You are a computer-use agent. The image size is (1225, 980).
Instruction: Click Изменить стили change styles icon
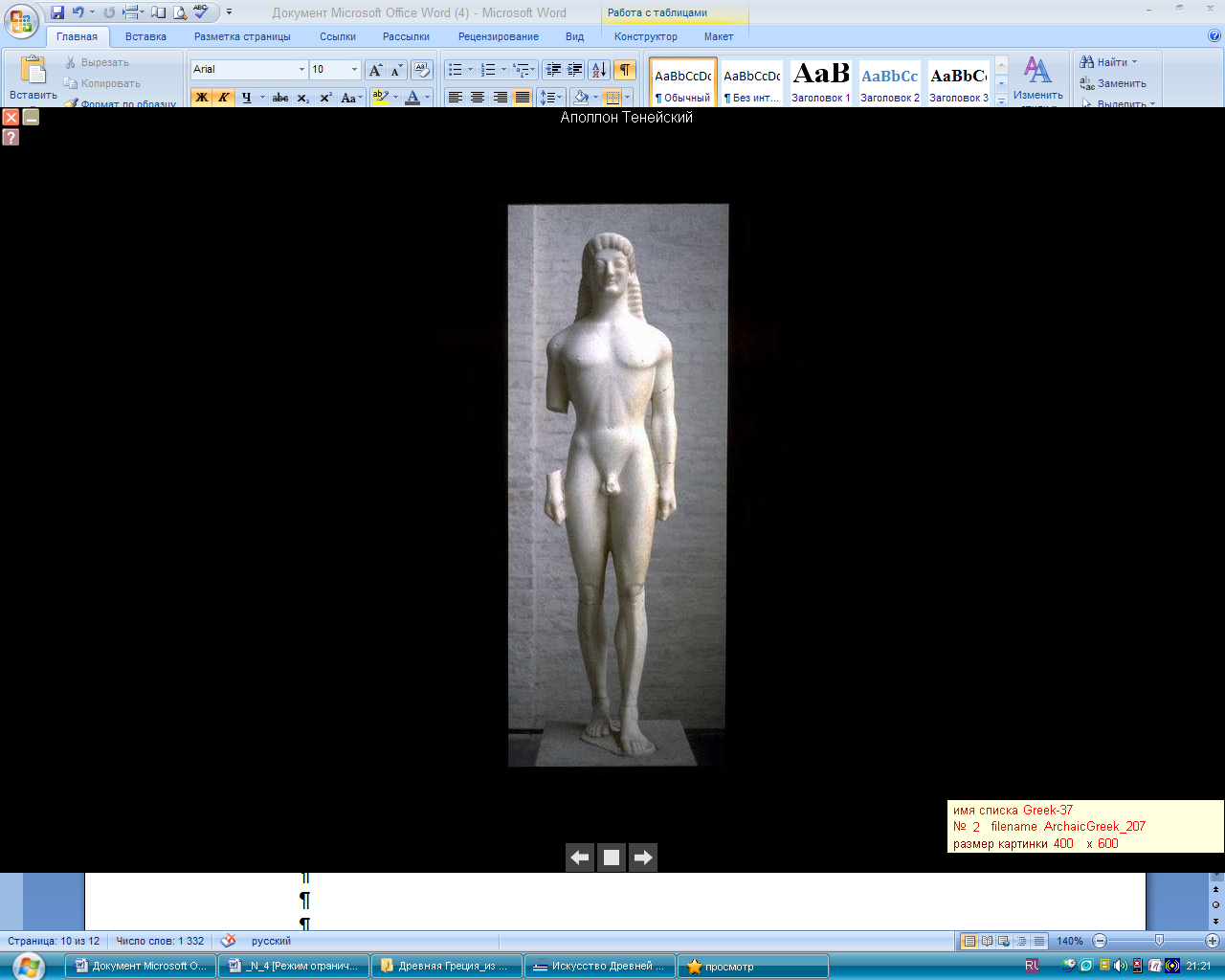tap(1038, 79)
